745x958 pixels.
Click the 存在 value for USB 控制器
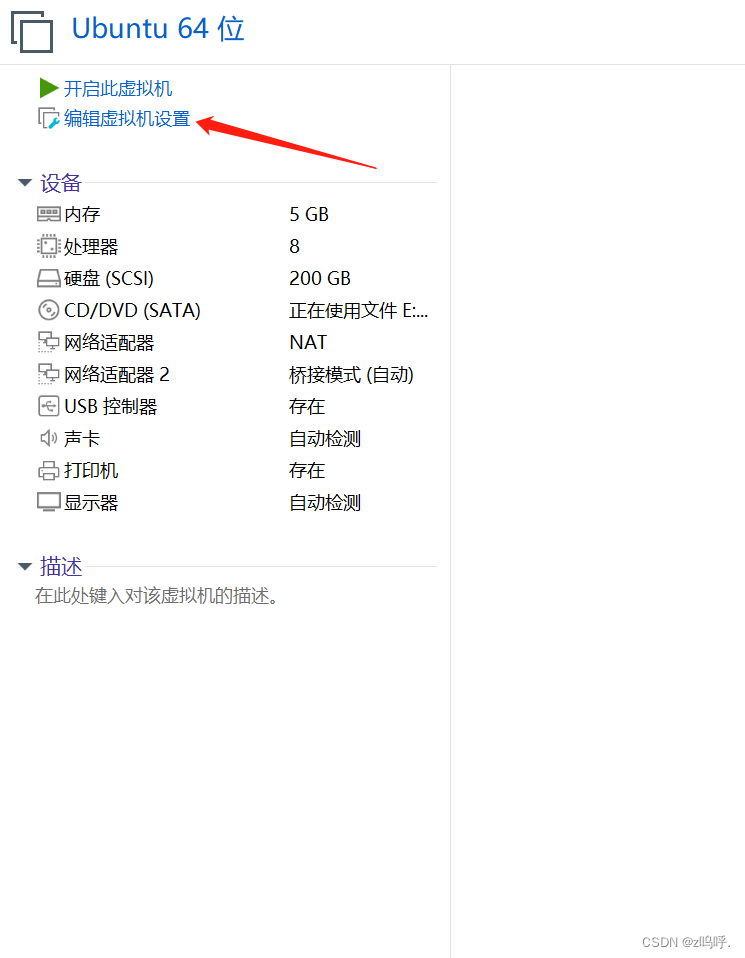click(x=307, y=406)
